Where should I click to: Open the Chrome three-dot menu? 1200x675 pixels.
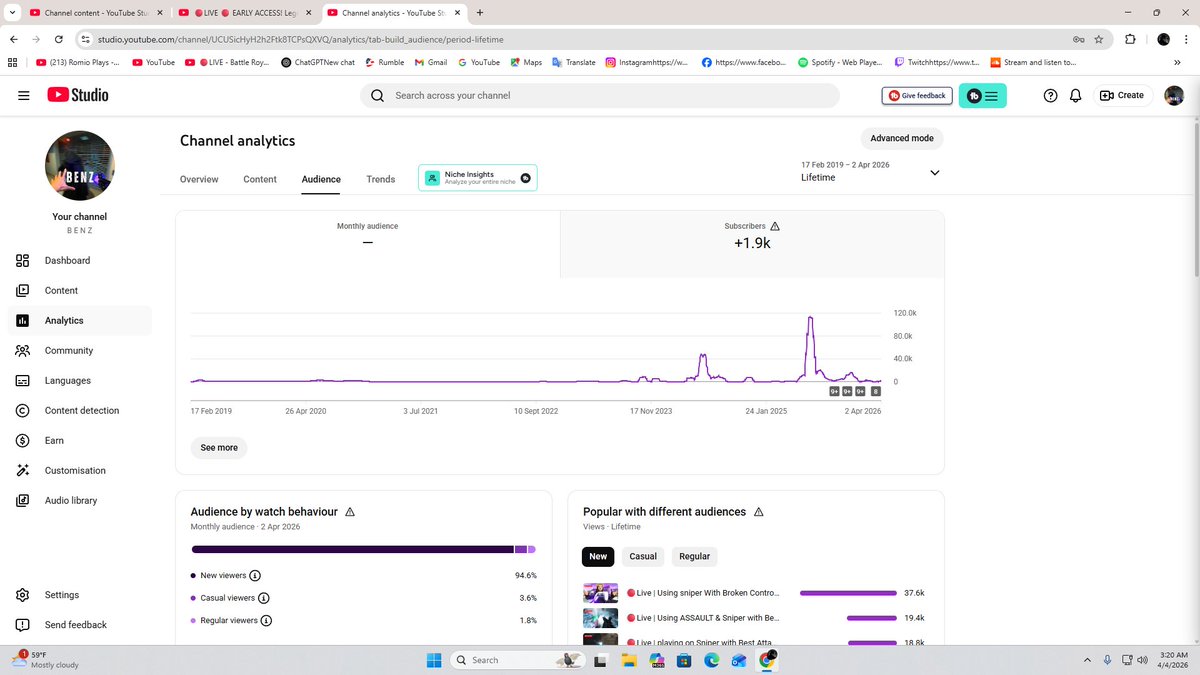point(1186,39)
